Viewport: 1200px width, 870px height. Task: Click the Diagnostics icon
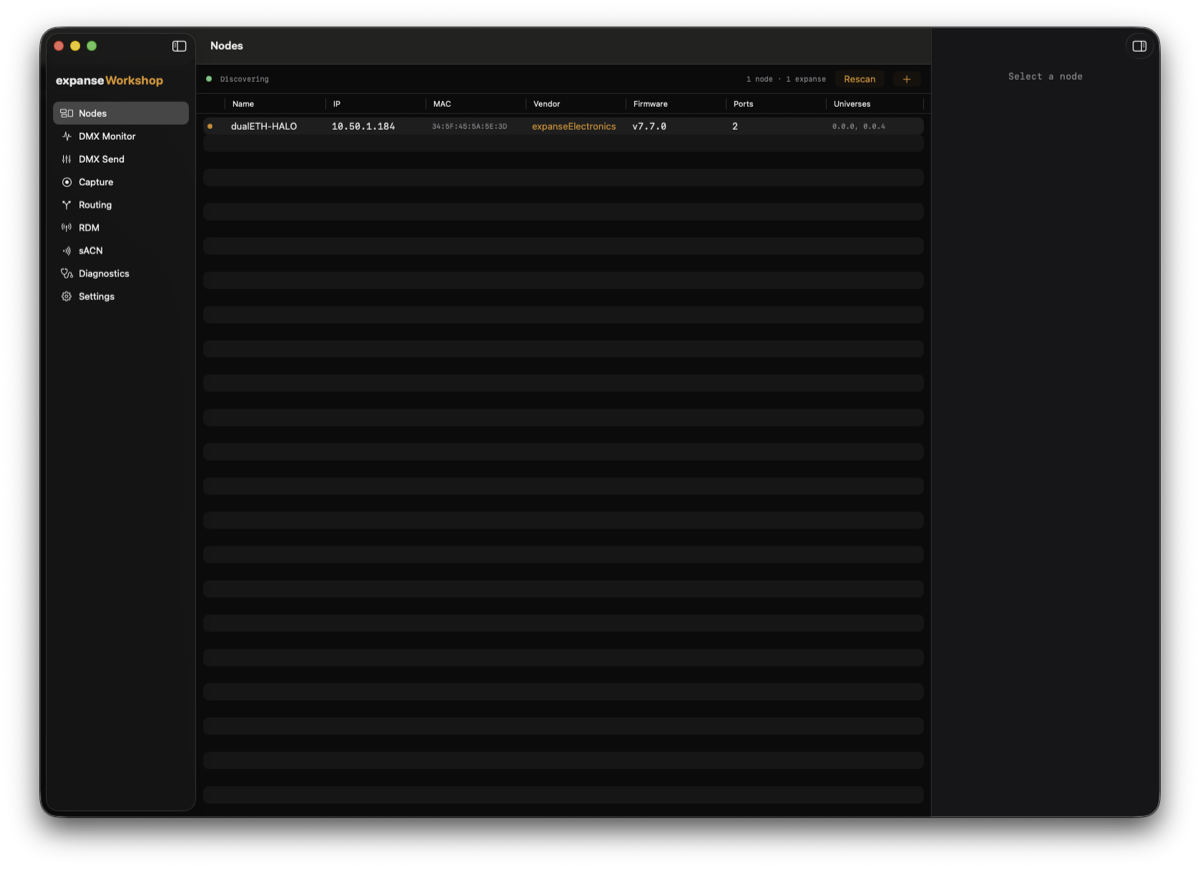coord(66,273)
